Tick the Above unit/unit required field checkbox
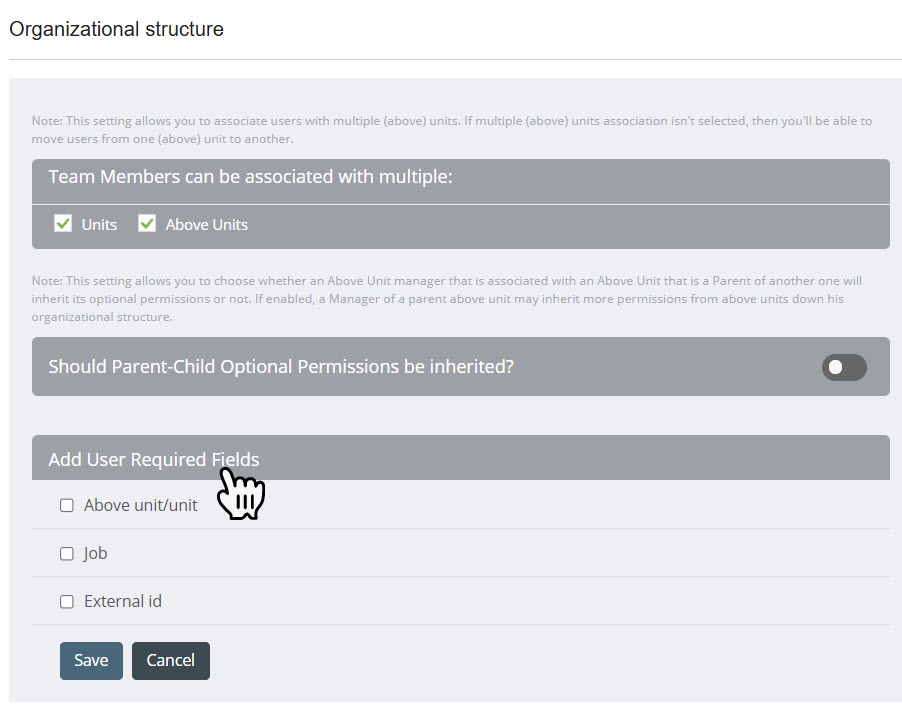Image resolution: width=902 pixels, height=705 pixels. 67,505
